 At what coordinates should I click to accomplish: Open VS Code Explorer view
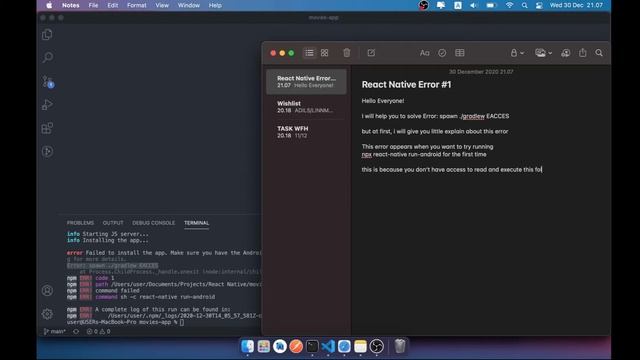(x=47, y=34)
